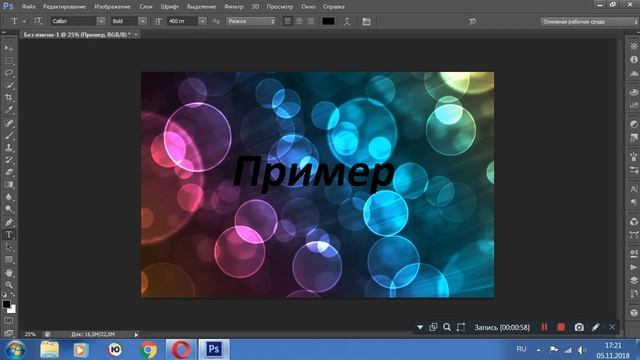640x360 pixels.
Task: Open the Редактирование menu
Action: tap(64, 7)
